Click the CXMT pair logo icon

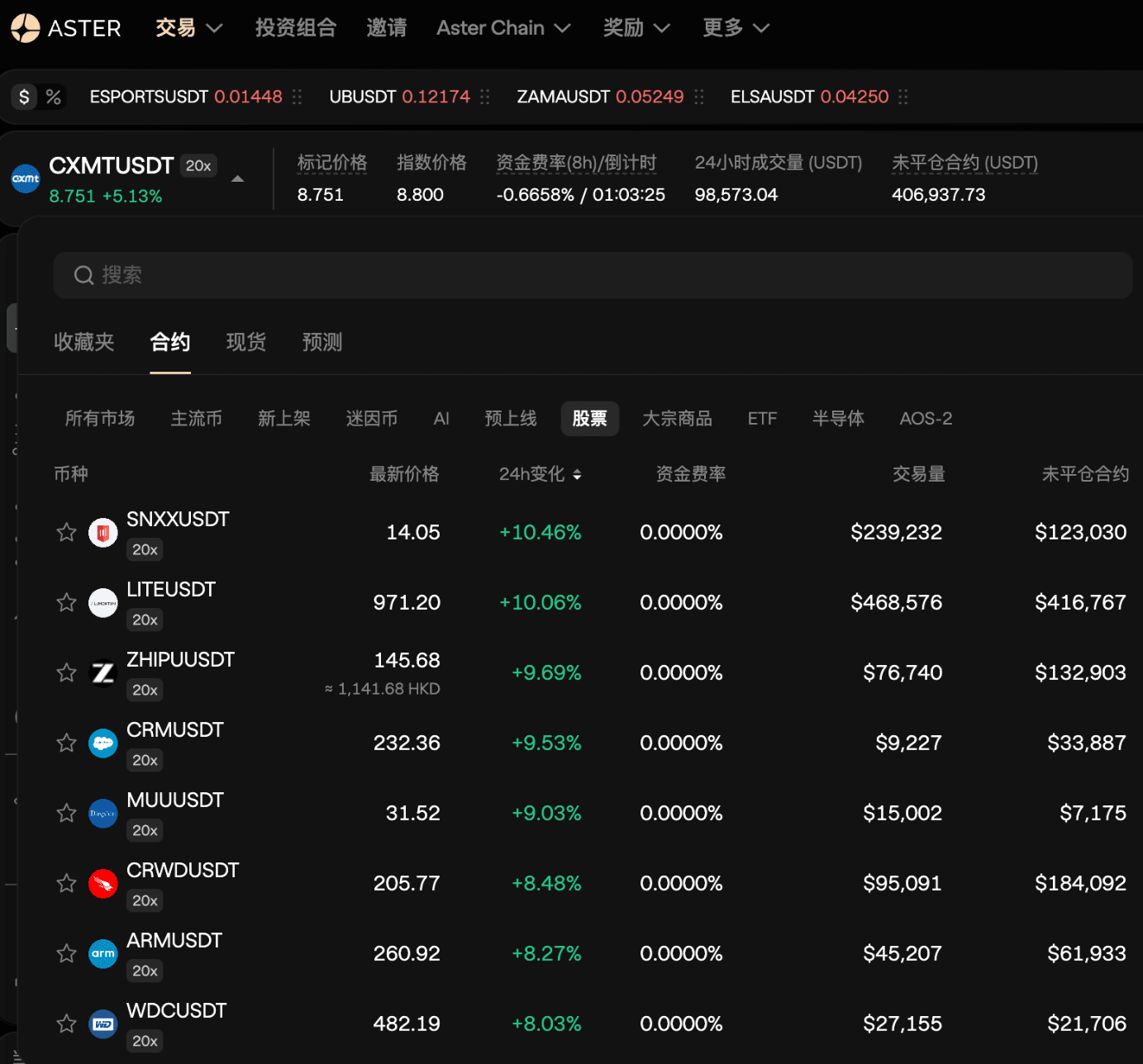26,178
